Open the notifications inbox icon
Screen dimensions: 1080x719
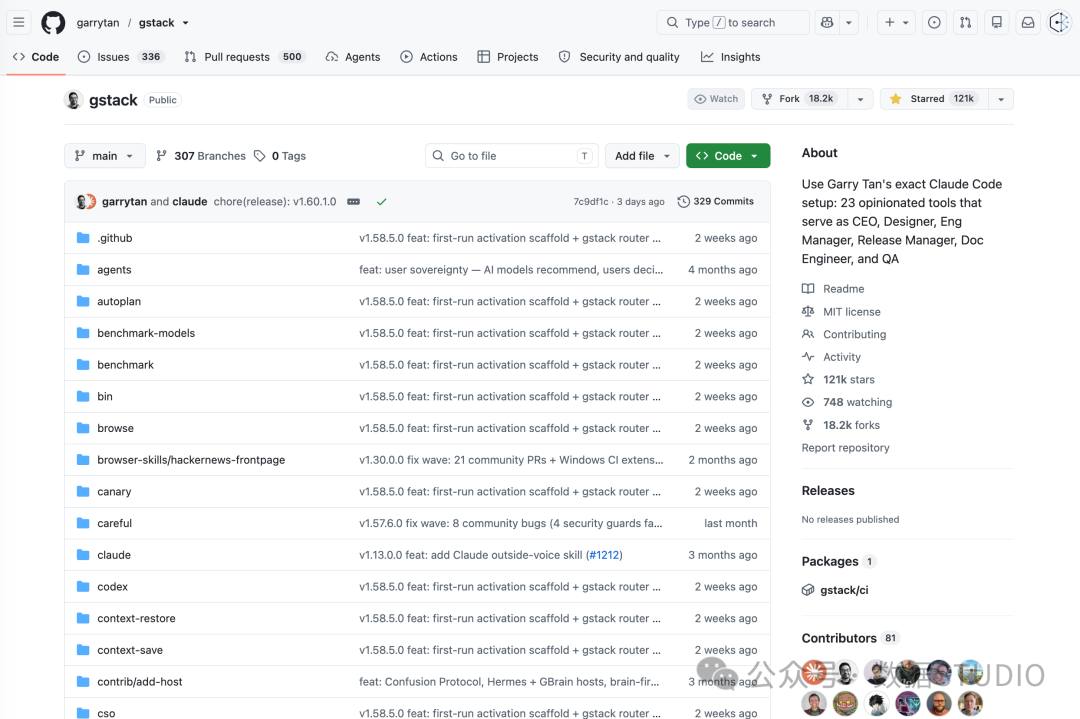tap(1028, 23)
